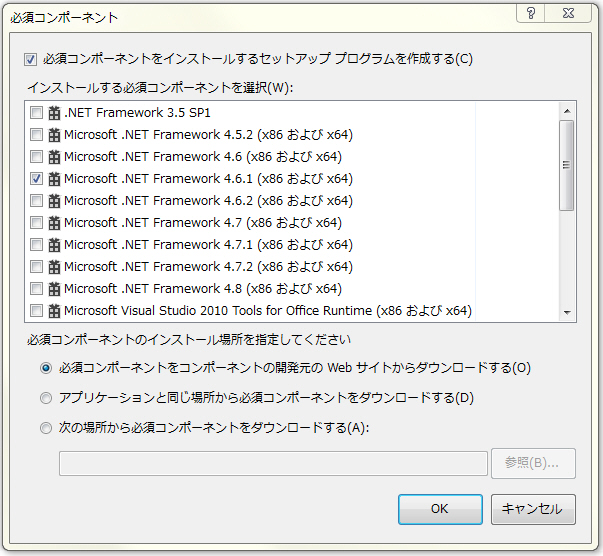Viewport: 603px width, 556px height.
Task: Check the .NET Framework 4.7.1 checkbox
Action: (x=37, y=244)
